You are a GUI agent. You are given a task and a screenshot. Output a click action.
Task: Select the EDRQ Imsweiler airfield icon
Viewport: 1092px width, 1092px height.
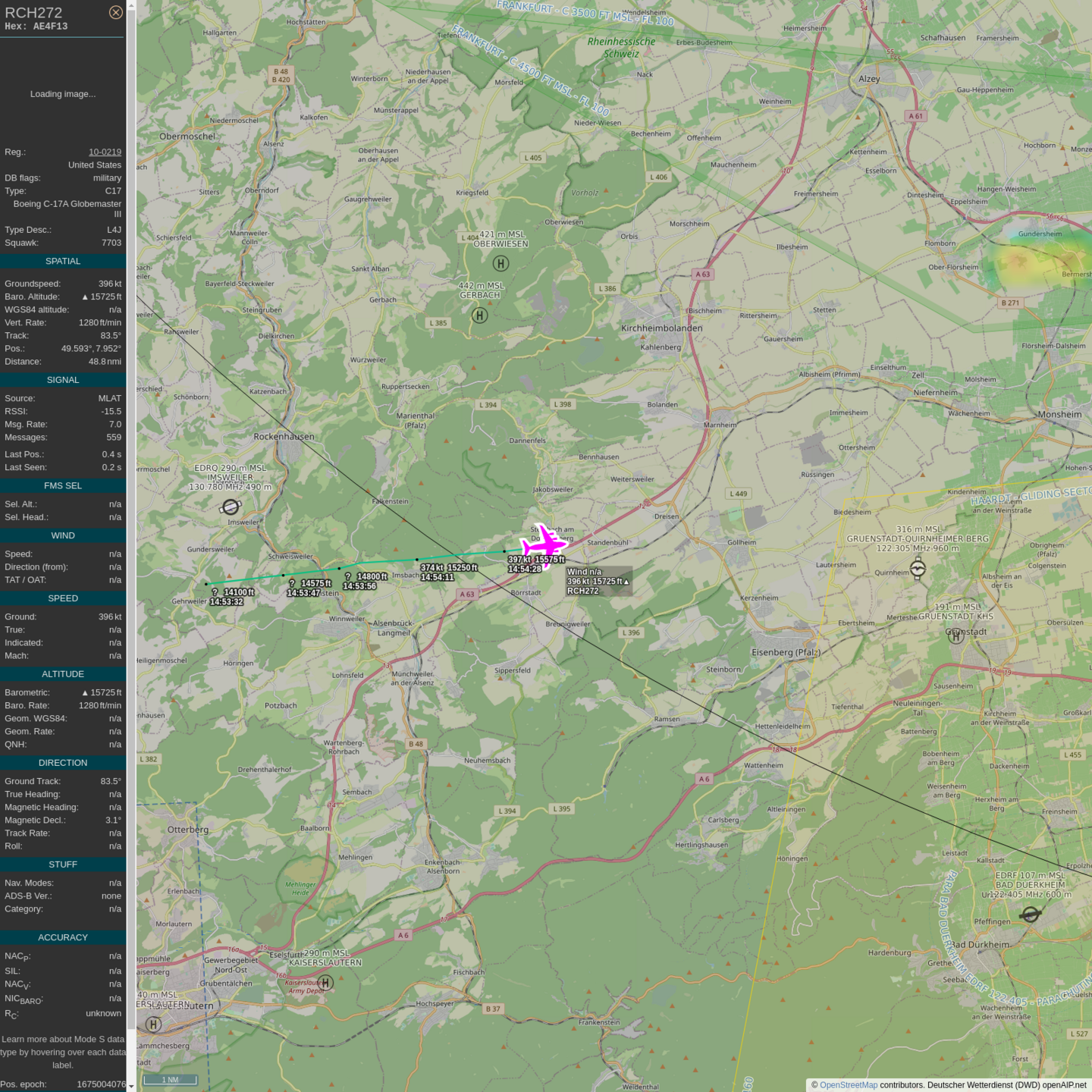pyautogui.click(x=231, y=507)
